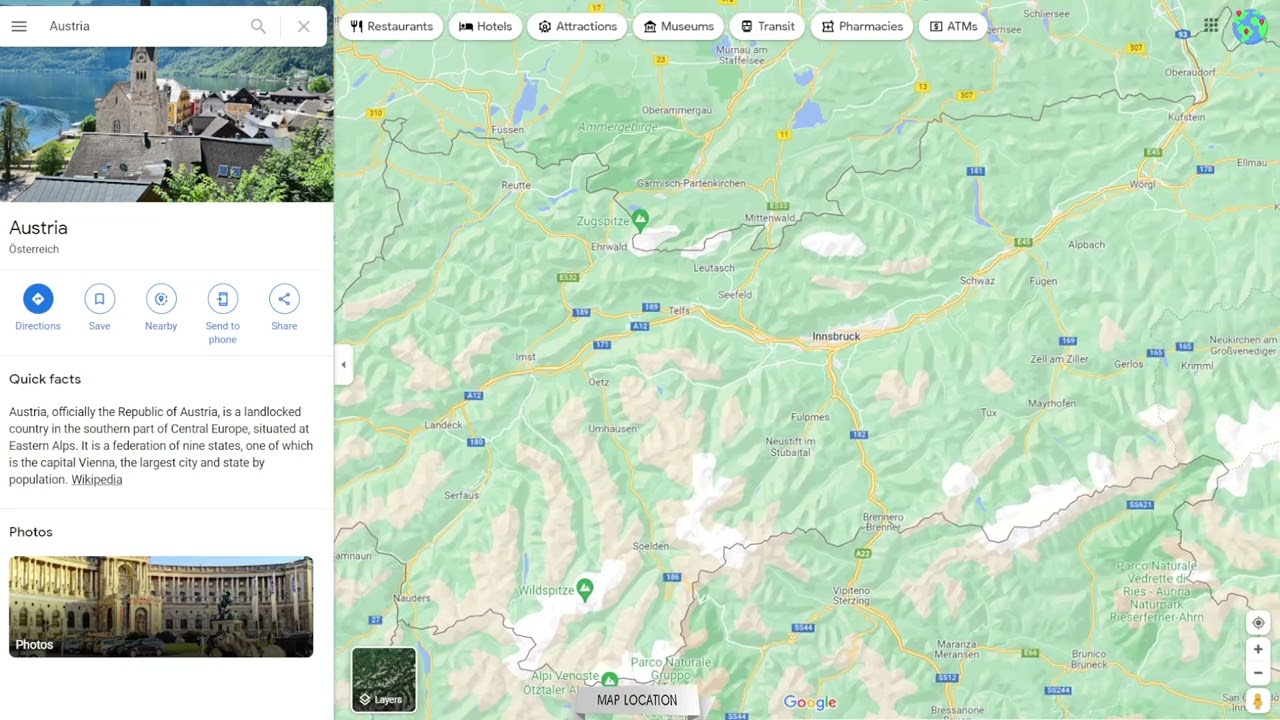This screenshot has width=1280, height=720.
Task: Search Nearby places icon
Action: (x=161, y=299)
